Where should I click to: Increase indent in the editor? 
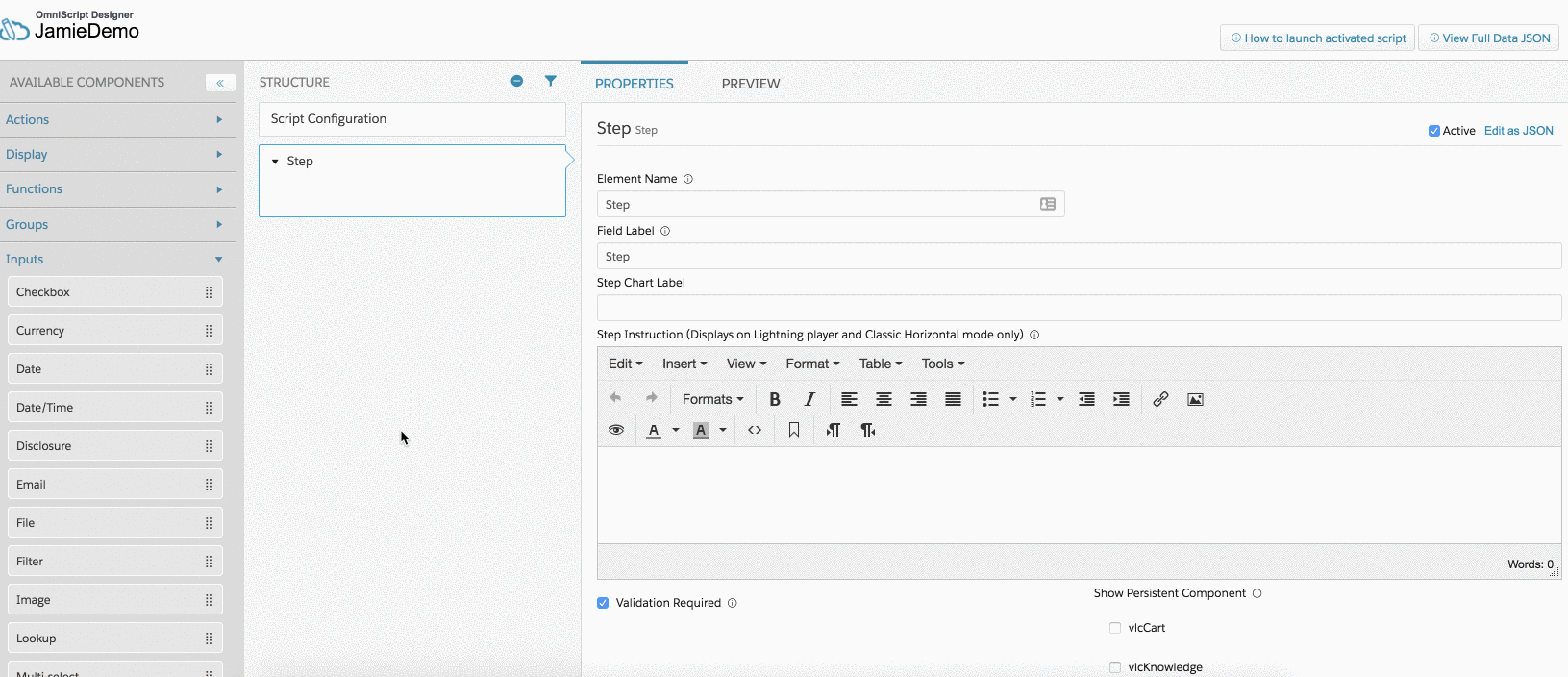tap(1121, 399)
